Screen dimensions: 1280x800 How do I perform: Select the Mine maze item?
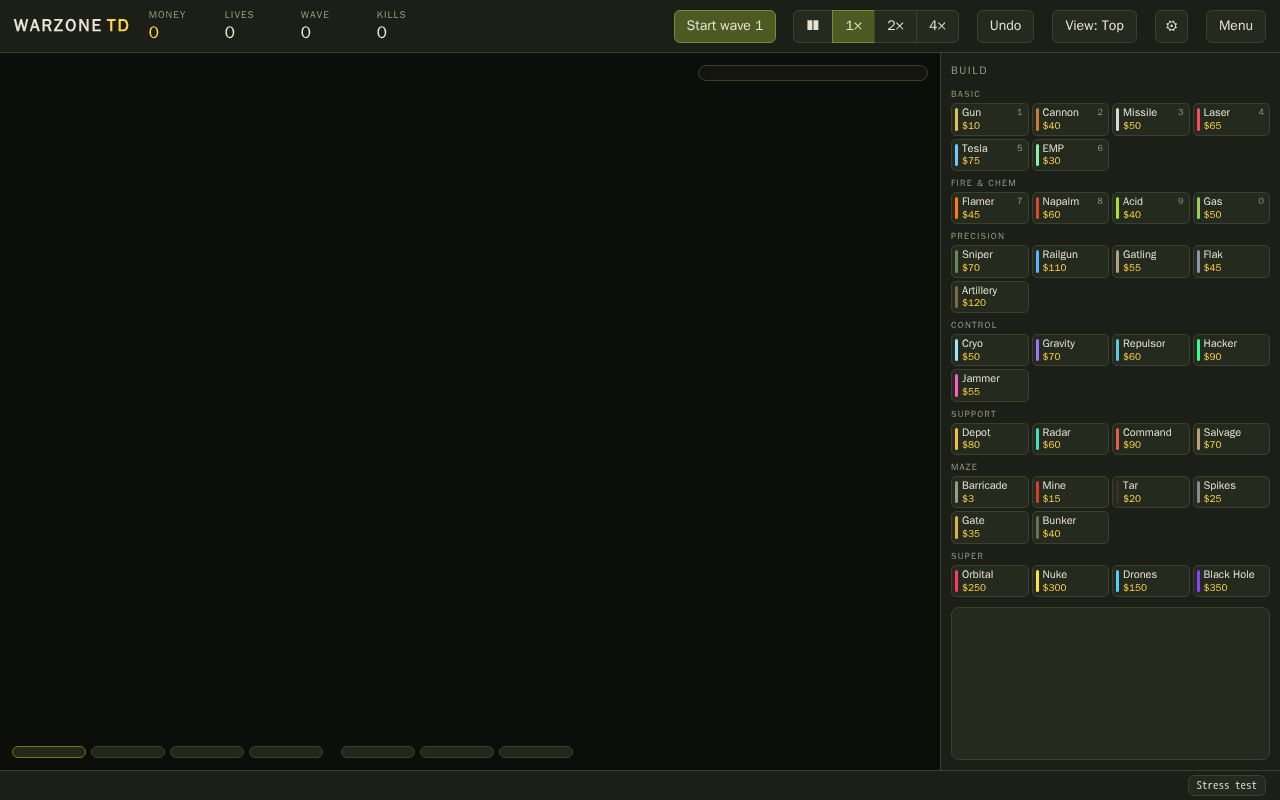coord(1070,492)
